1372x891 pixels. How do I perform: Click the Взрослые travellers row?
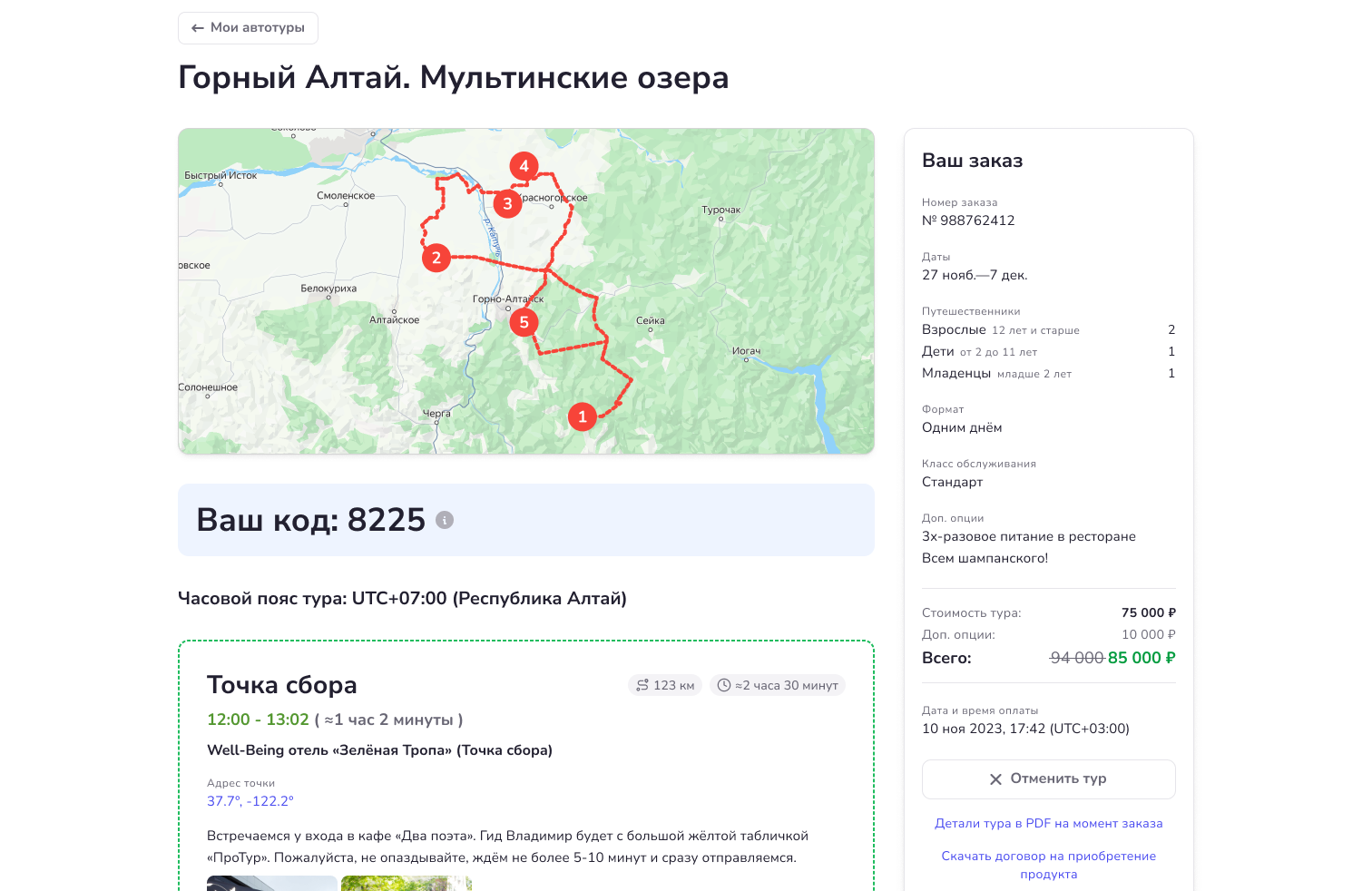(x=1049, y=329)
